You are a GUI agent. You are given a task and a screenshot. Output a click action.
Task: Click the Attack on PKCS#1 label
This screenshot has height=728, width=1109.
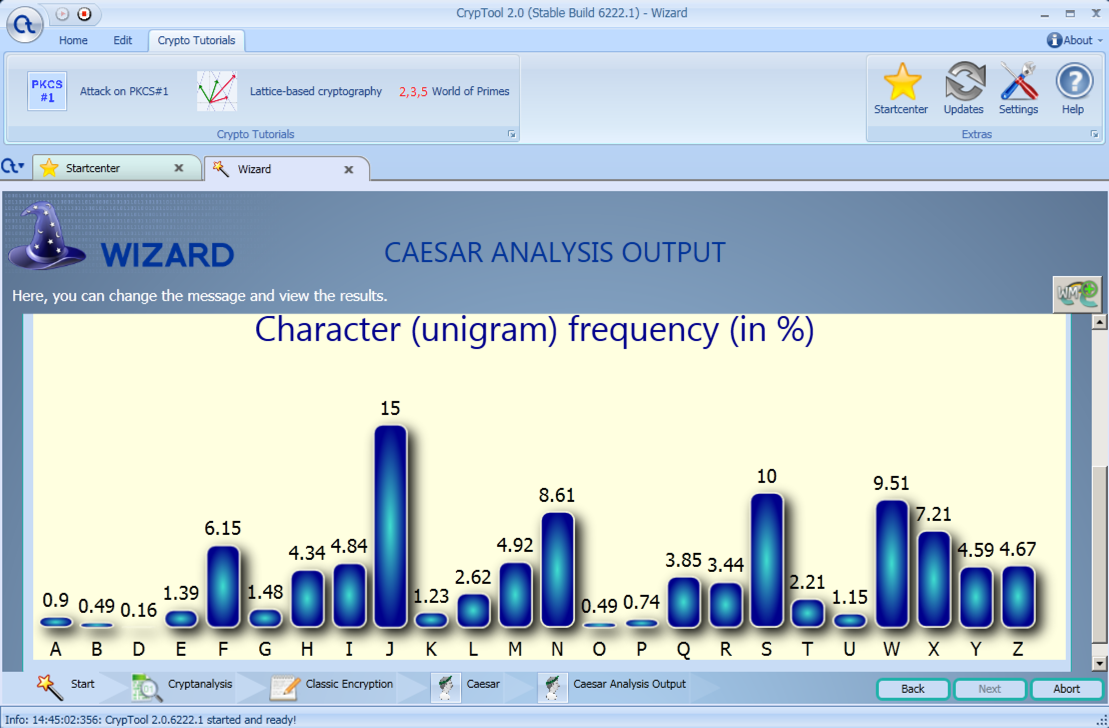pos(124,91)
